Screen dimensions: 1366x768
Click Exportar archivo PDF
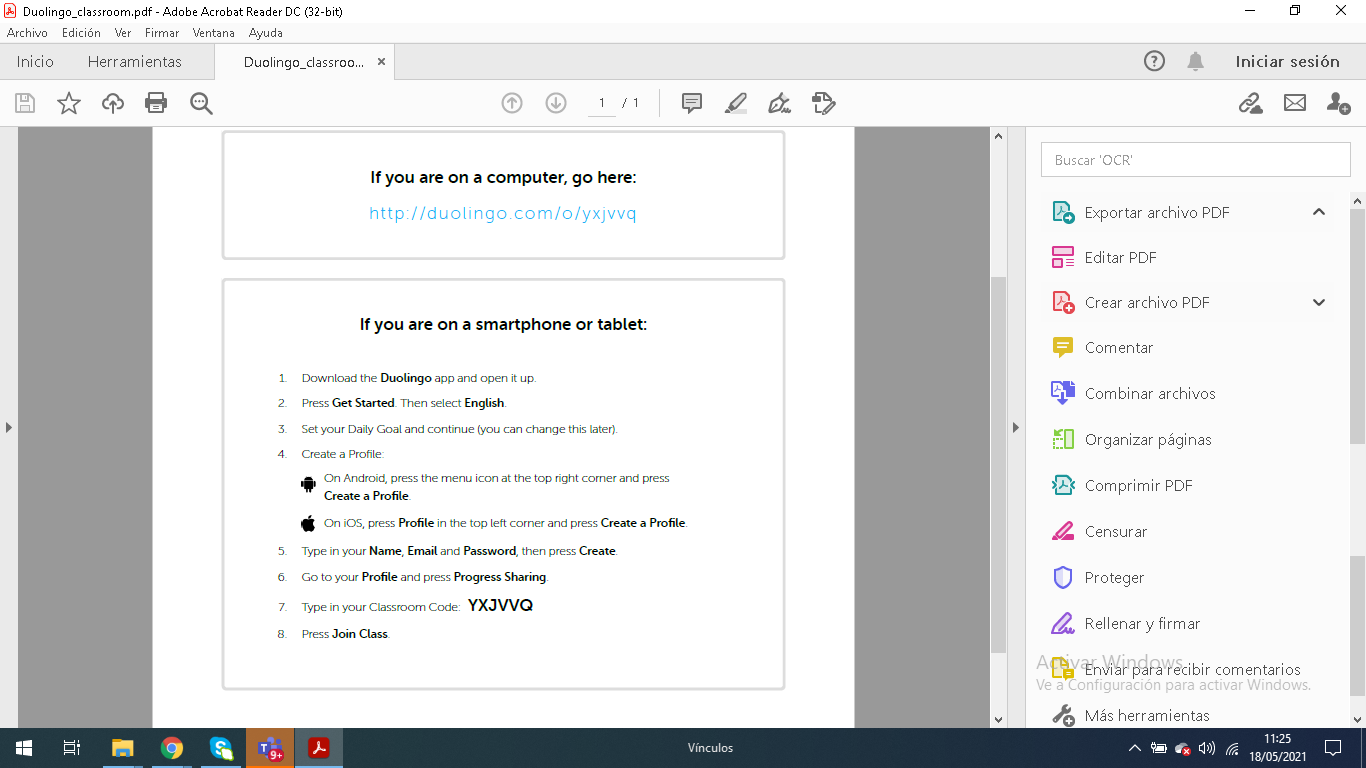[x=1157, y=212]
